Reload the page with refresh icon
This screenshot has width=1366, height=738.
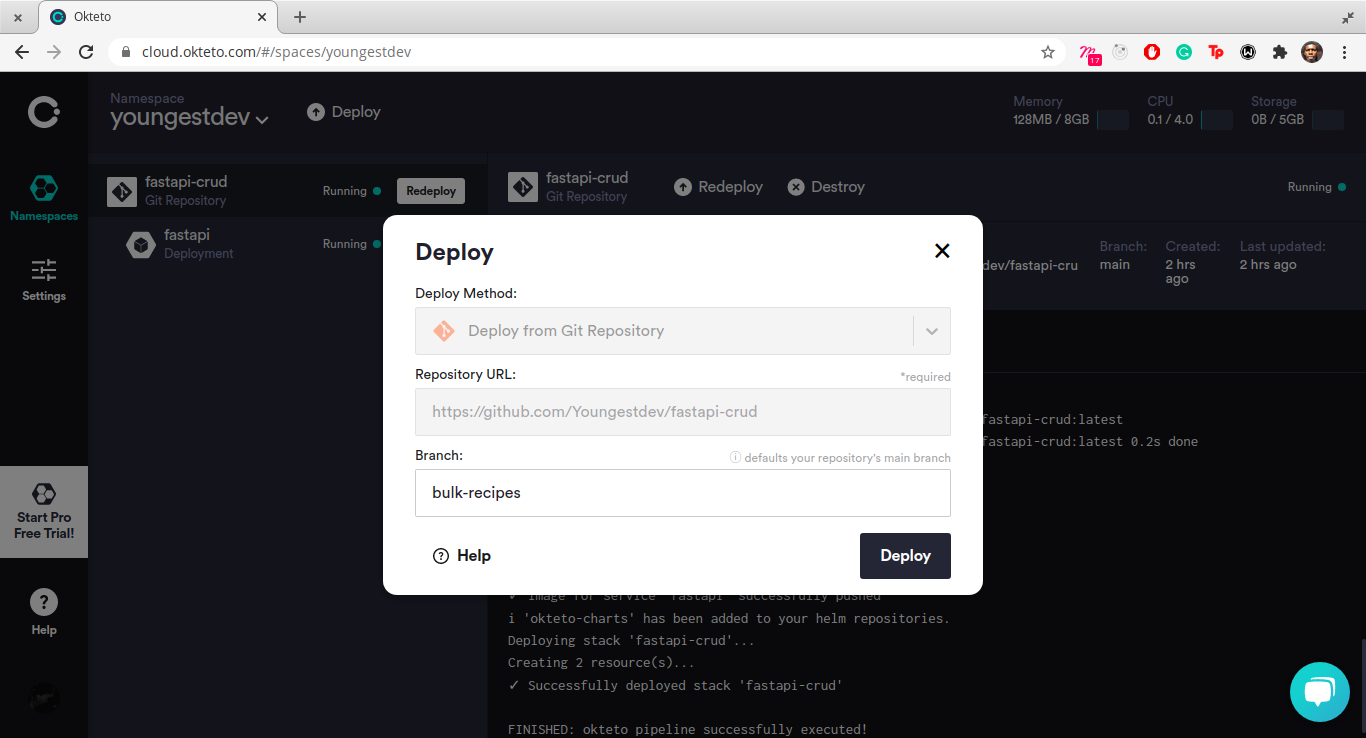[86, 52]
